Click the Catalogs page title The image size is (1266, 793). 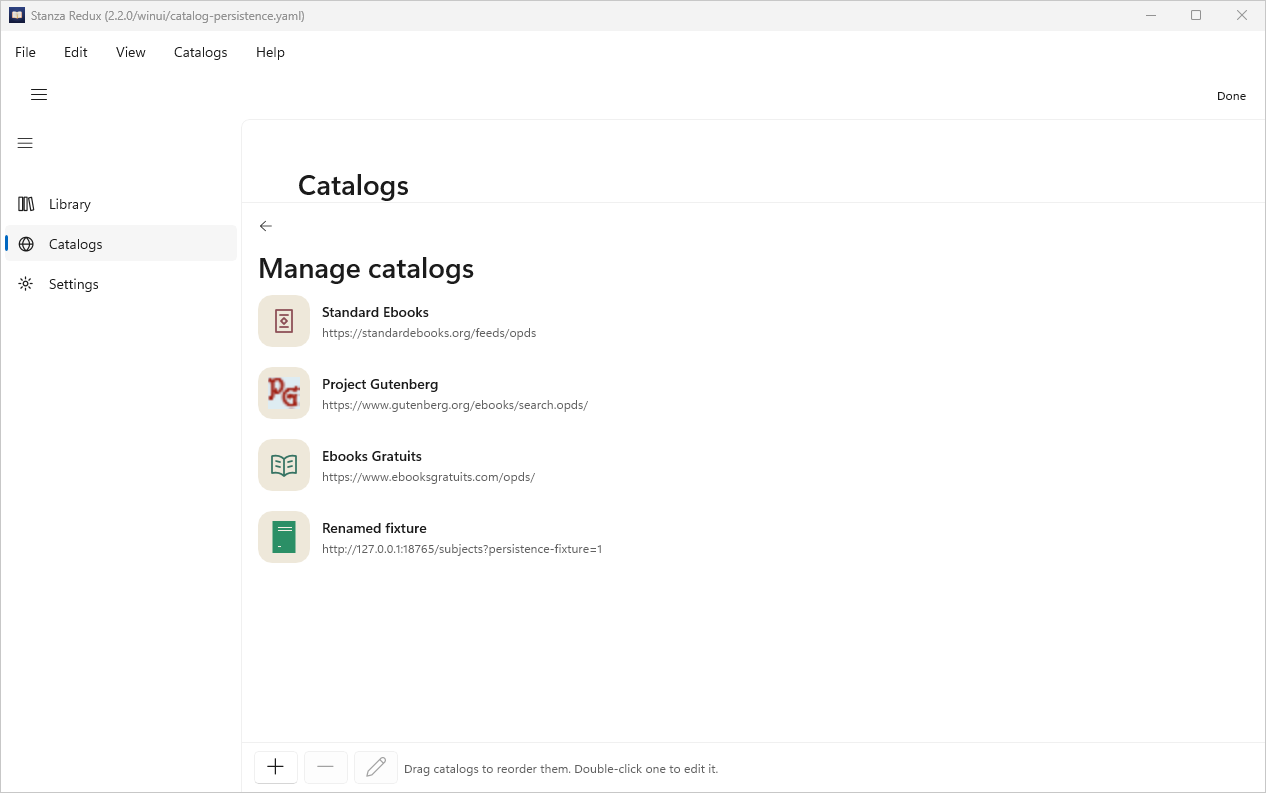click(353, 186)
